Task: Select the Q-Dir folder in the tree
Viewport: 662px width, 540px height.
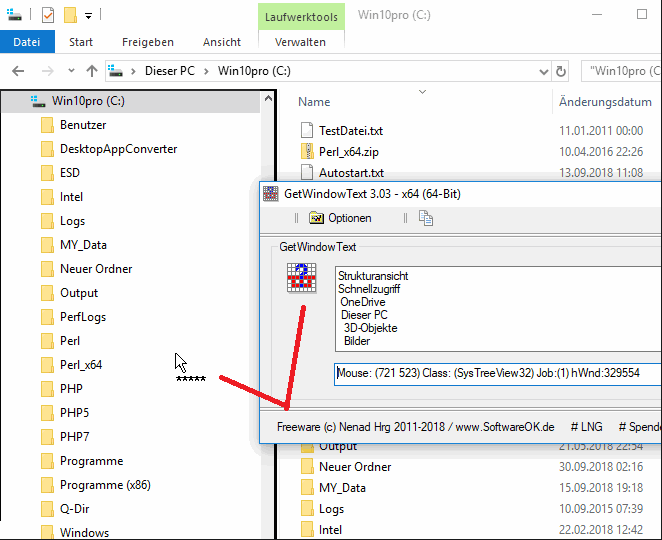Action: pyautogui.click(x=74, y=509)
